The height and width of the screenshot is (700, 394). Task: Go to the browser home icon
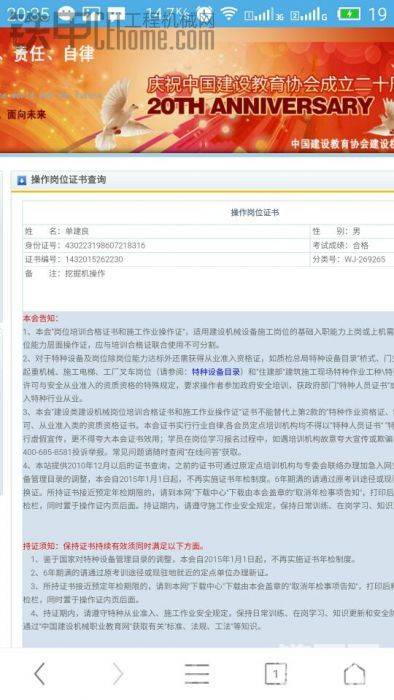point(354,674)
